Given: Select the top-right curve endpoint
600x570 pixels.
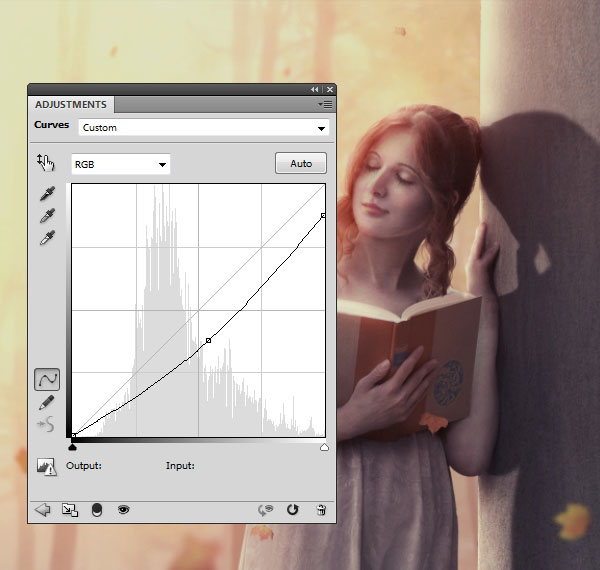Looking at the screenshot, I should [x=323, y=216].
